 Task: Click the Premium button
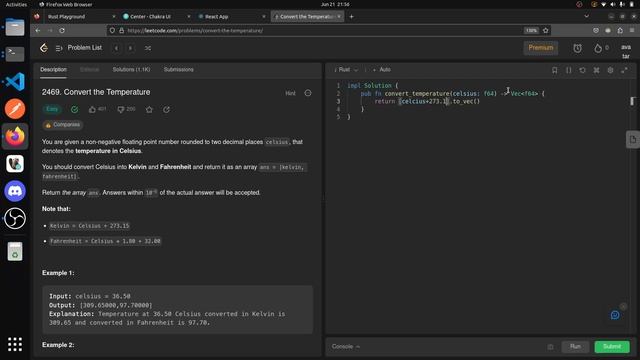pyautogui.click(x=540, y=48)
